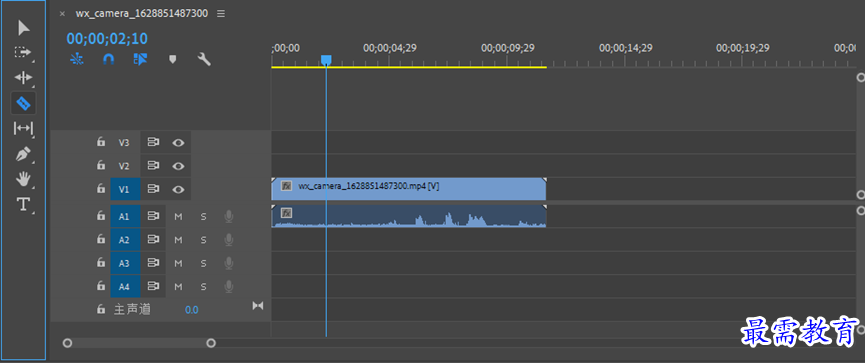
Task: Toggle A4 track targeting
Action: 124,286
